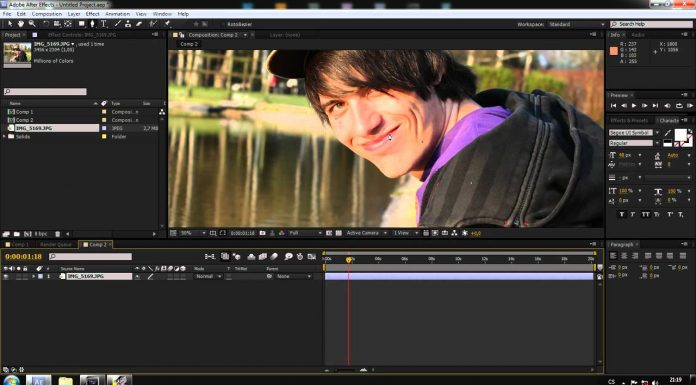Screen dimensions: 696x385
Task: Click the eyedropper in Character panel
Action: pos(668,133)
